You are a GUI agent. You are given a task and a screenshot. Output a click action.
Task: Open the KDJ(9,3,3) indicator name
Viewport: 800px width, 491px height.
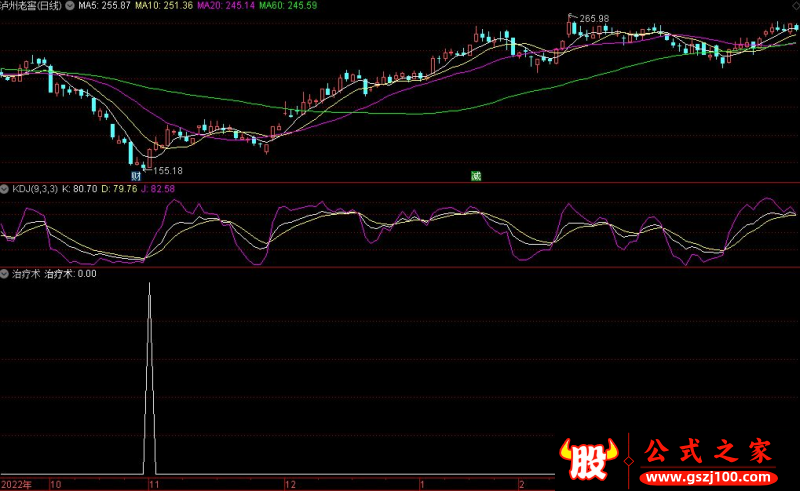tap(34, 188)
